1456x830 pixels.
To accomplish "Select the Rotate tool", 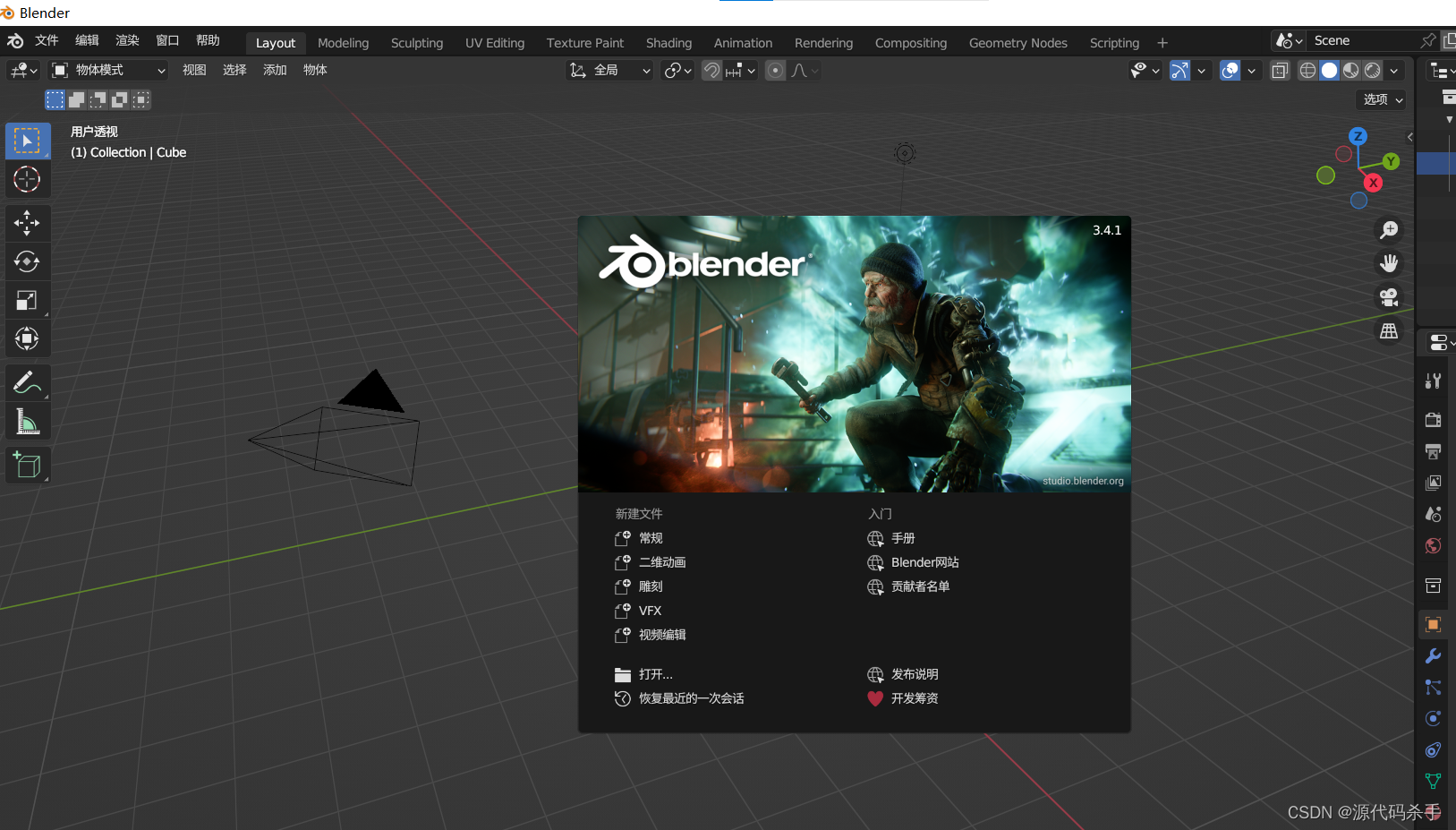I will point(28,261).
